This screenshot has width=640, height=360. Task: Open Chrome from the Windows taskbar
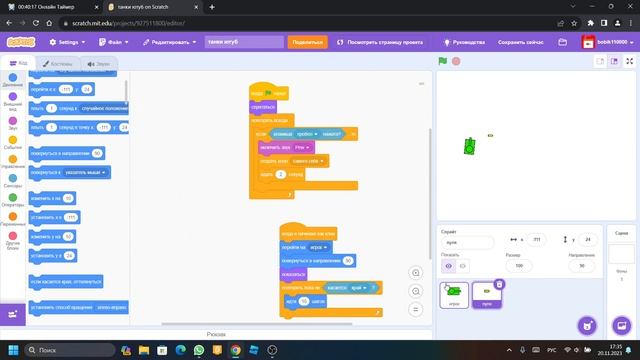coord(236,350)
